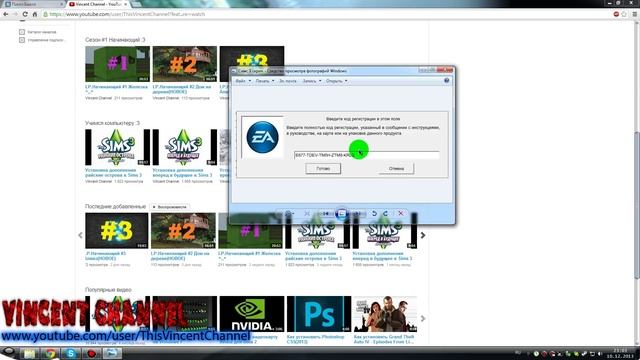Switch to the first browser tab
Viewport: 640px width, 360px height.
click(33, 4)
